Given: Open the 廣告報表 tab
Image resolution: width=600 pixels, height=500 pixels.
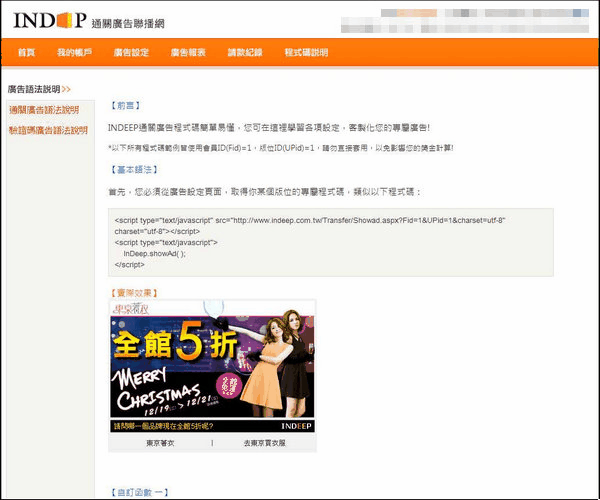Looking at the screenshot, I should click(x=187, y=52).
